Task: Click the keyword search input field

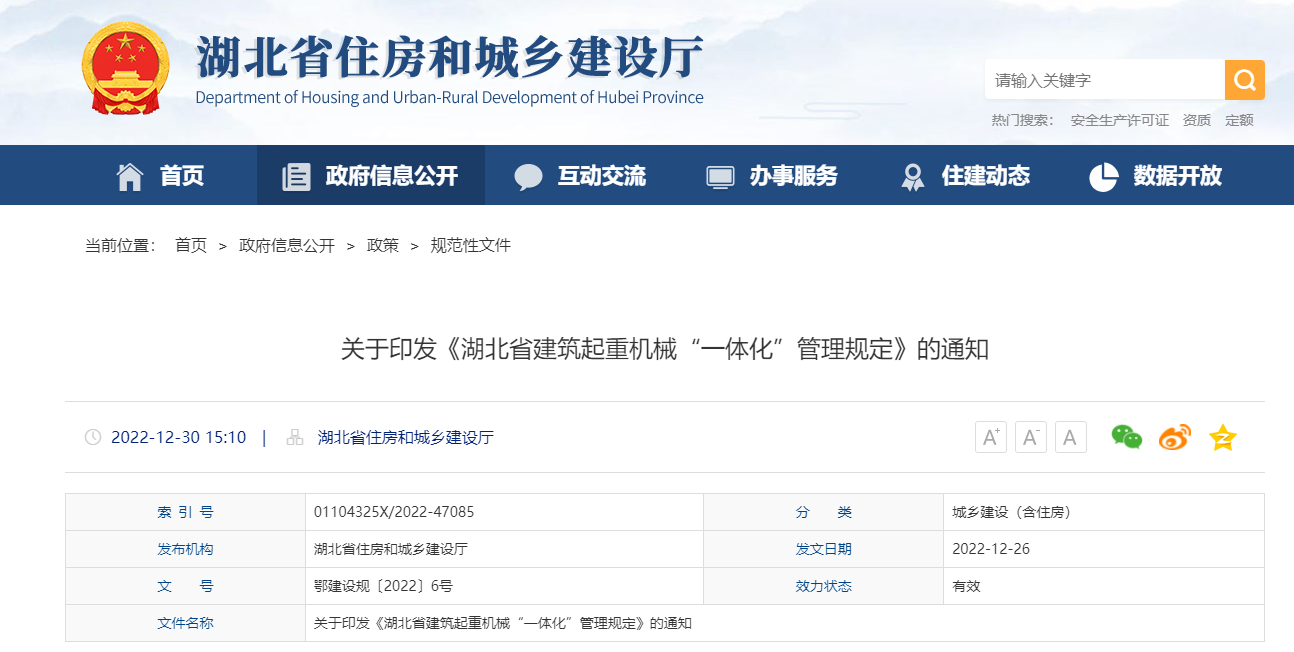Action: 1103,80
